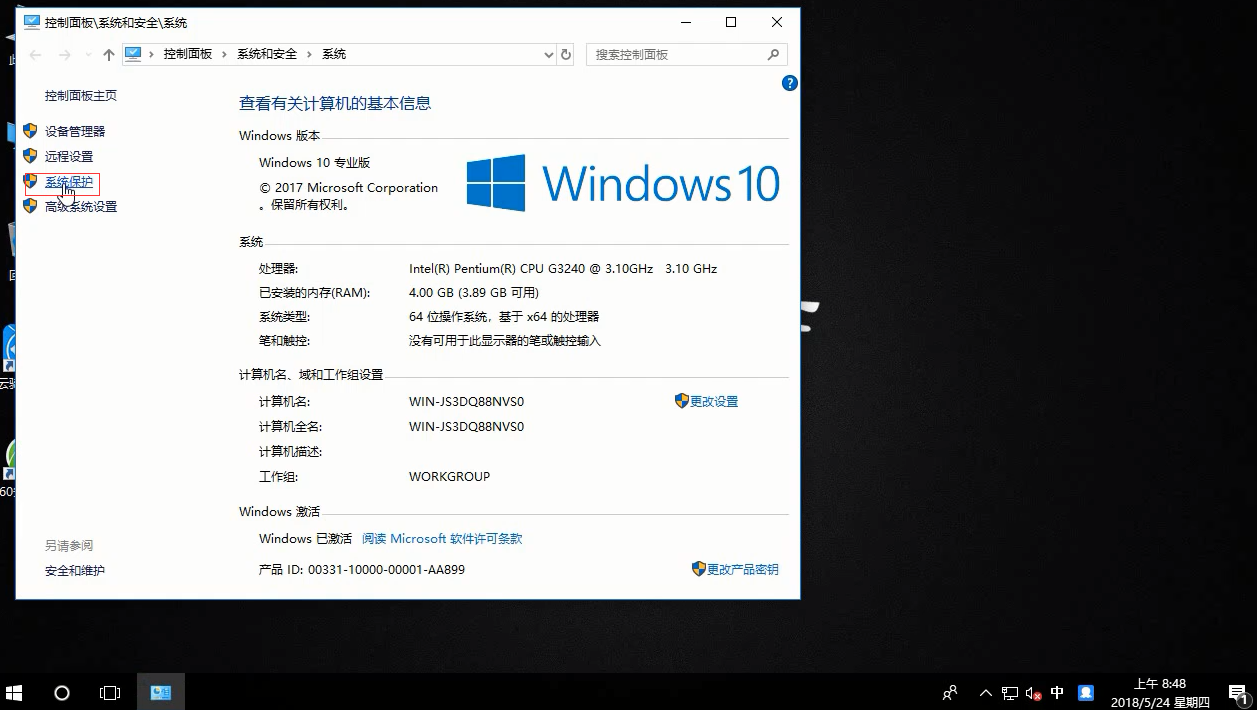Viewport: 1257px width, 710px height.
Task: Click window icon in title bar
Action: coord(31,22)
